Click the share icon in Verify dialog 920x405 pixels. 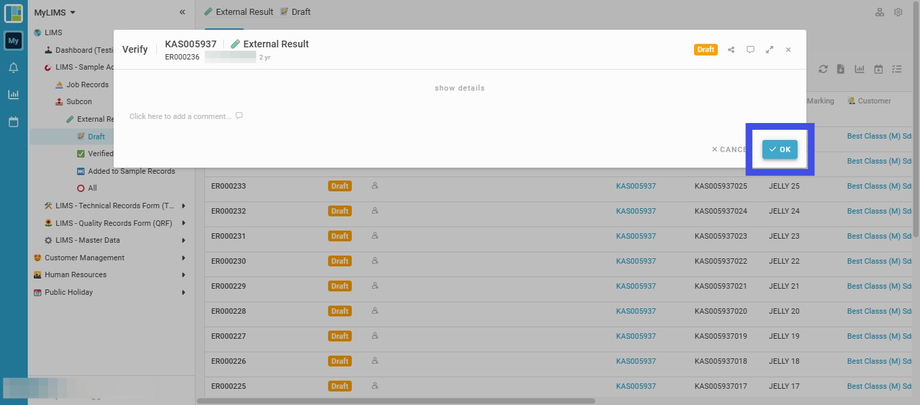(731, 50)
